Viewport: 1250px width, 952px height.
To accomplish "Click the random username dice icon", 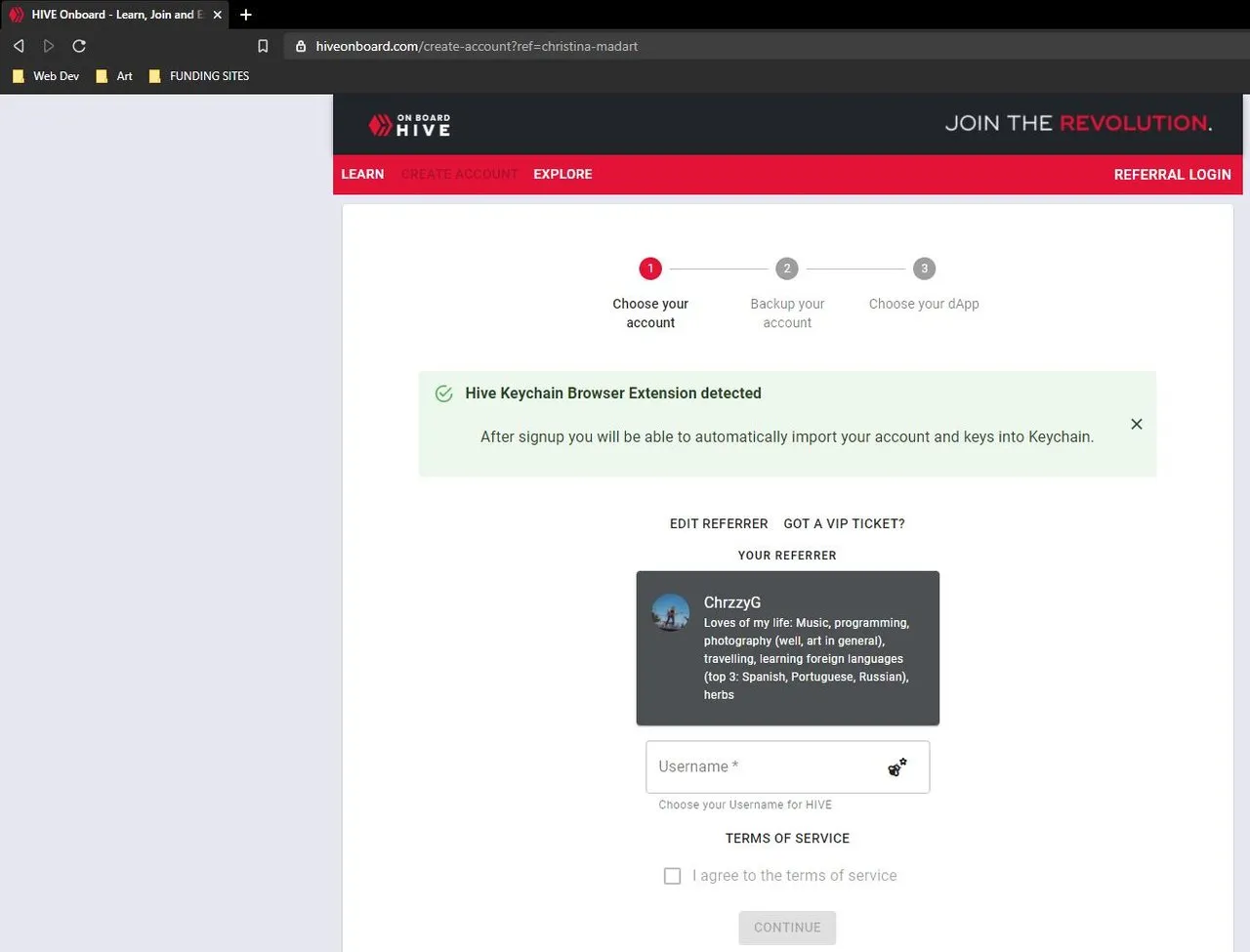I will point(897,767).
